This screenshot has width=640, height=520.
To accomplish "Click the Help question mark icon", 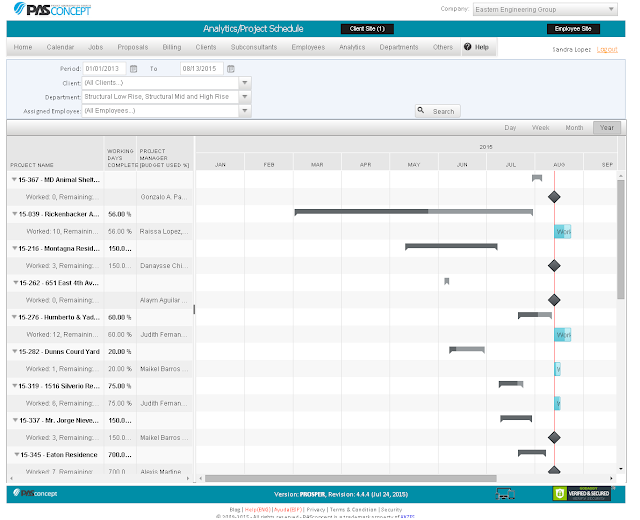I will pos(467,47).
